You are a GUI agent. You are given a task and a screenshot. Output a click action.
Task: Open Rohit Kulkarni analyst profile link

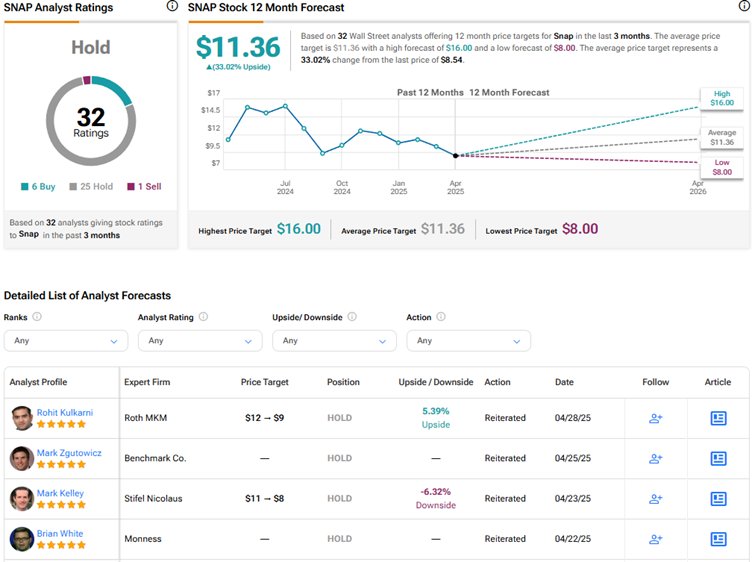point(65,412)
